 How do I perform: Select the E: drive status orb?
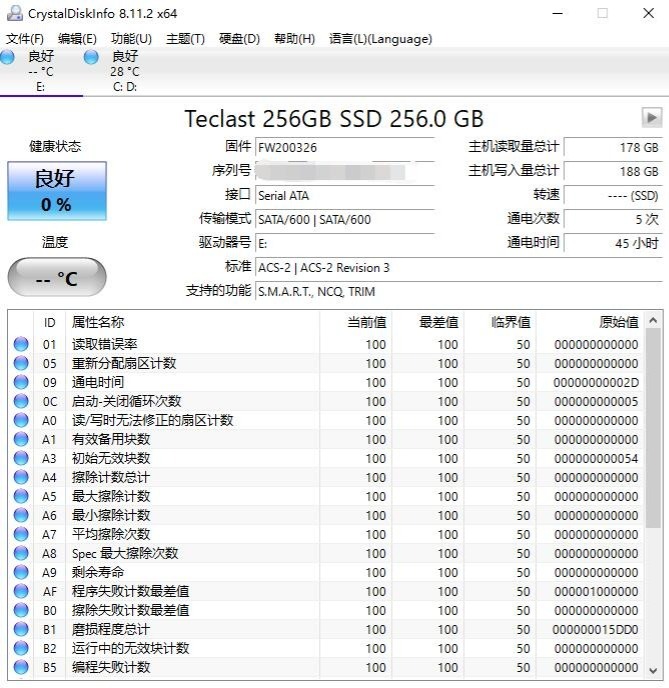(x=8, y=58)
